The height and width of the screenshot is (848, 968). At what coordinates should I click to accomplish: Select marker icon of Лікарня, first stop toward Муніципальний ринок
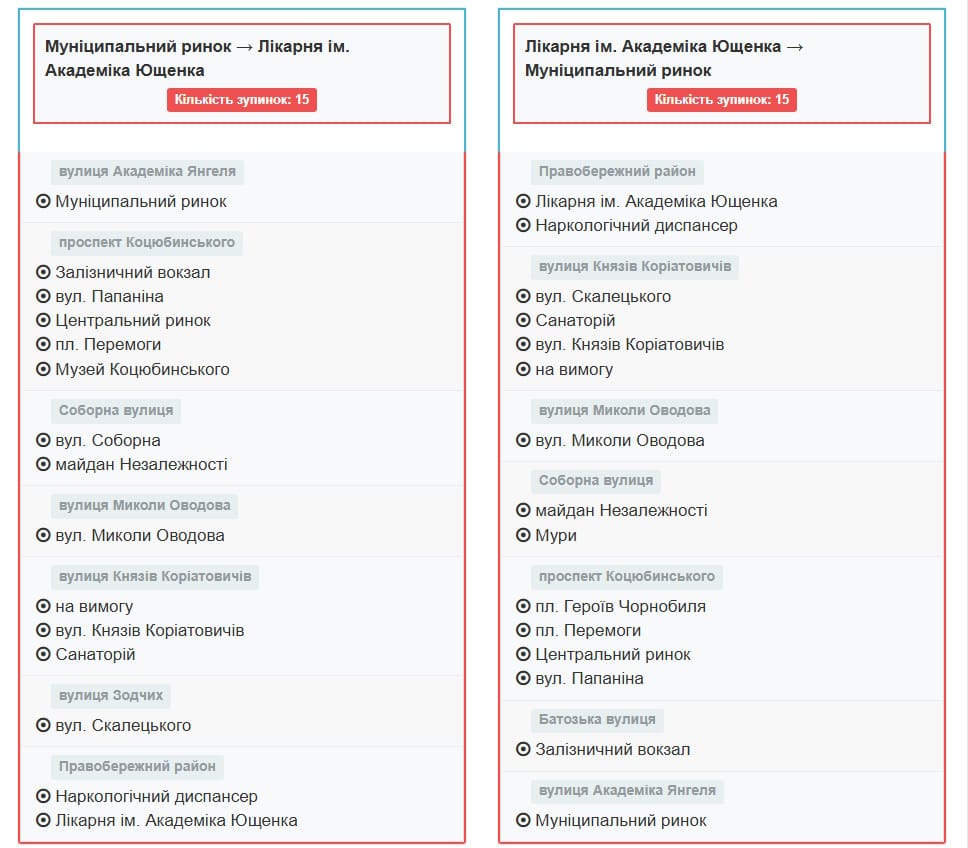click(x=523, y=201)
